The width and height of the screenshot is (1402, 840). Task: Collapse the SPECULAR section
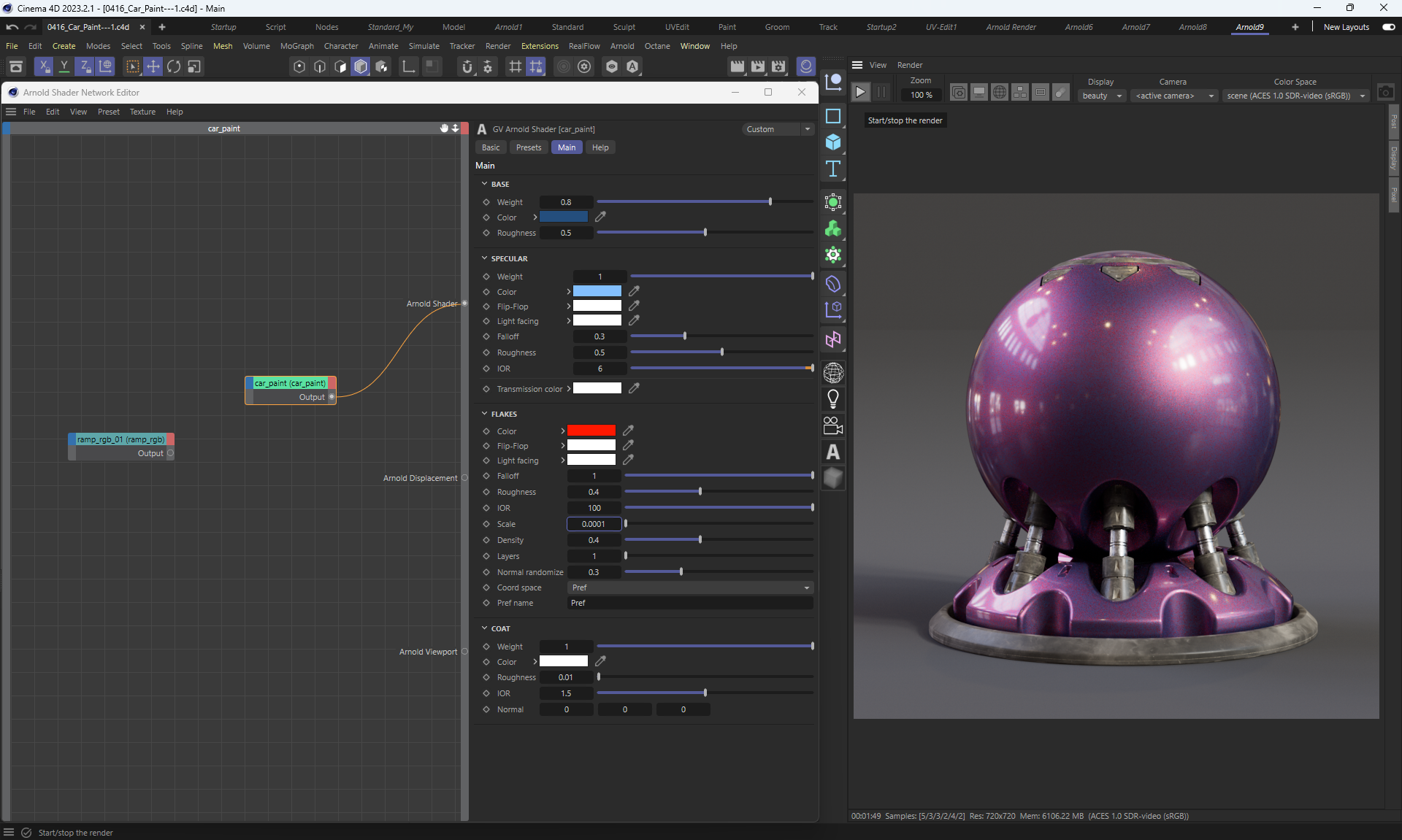[484, 258]
